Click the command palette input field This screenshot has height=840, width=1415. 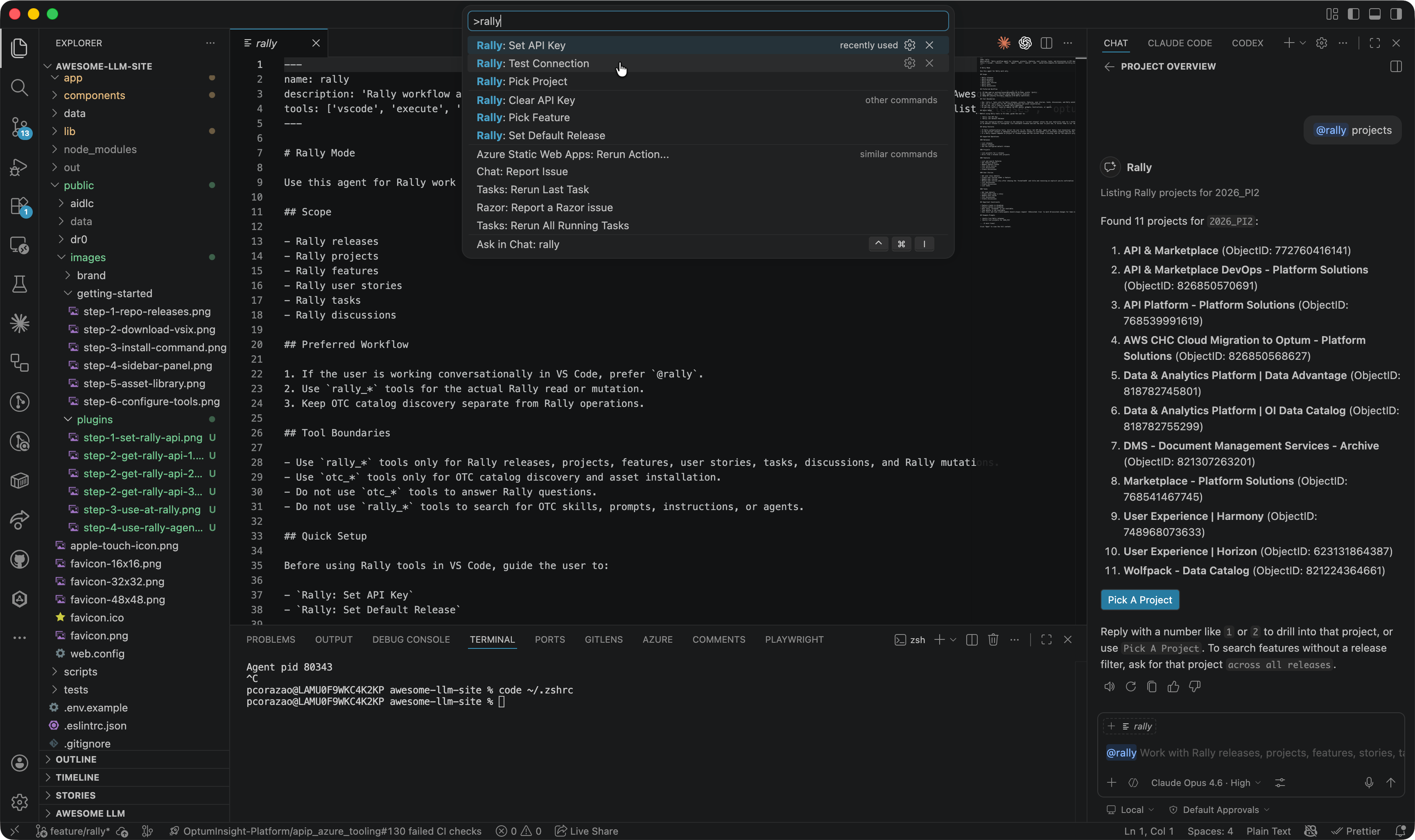point(707,22)
